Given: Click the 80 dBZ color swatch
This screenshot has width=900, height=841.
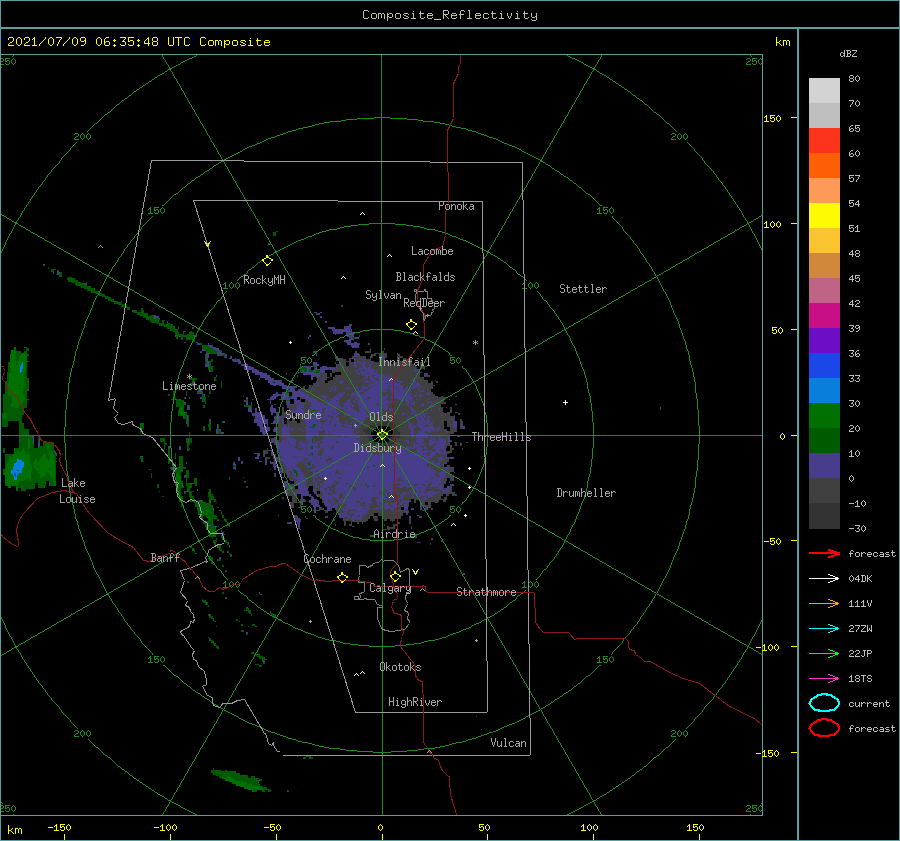Looking at the screenshot, I should [824, 90].
